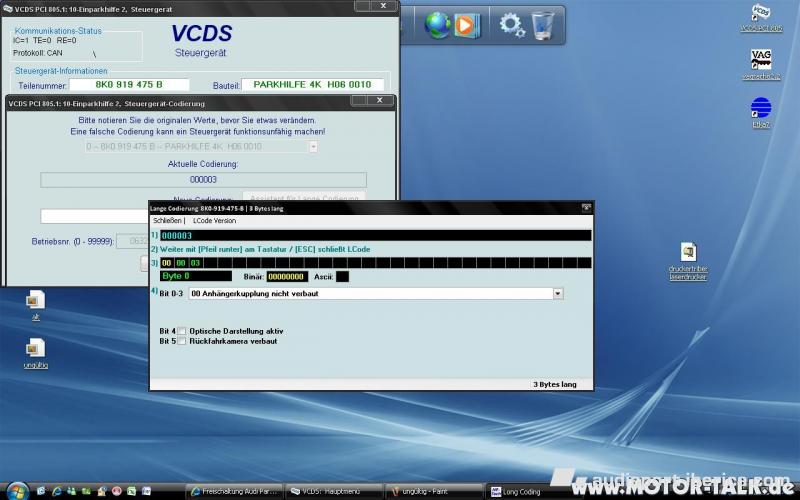The image size is (800, 500).
Task: Select the byte cell showing 03
Action: pyautogui.click(x=195, y=263)
